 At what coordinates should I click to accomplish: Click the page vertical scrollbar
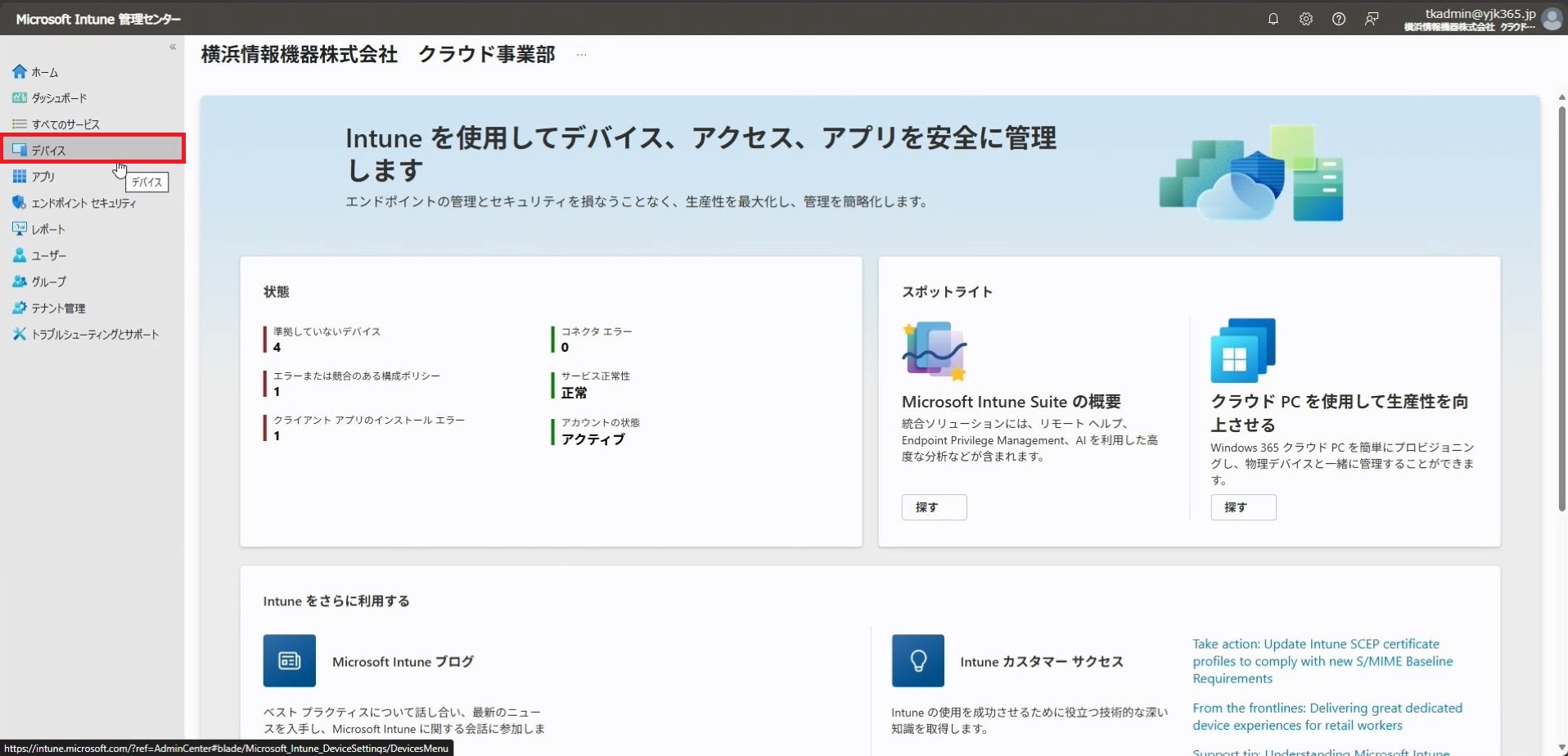click(1561, 311)
